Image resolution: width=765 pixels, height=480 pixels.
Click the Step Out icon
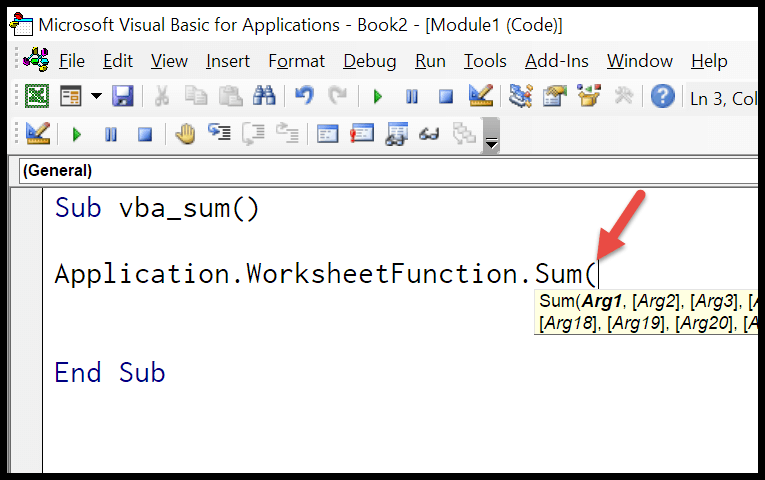tap(288, 133)
